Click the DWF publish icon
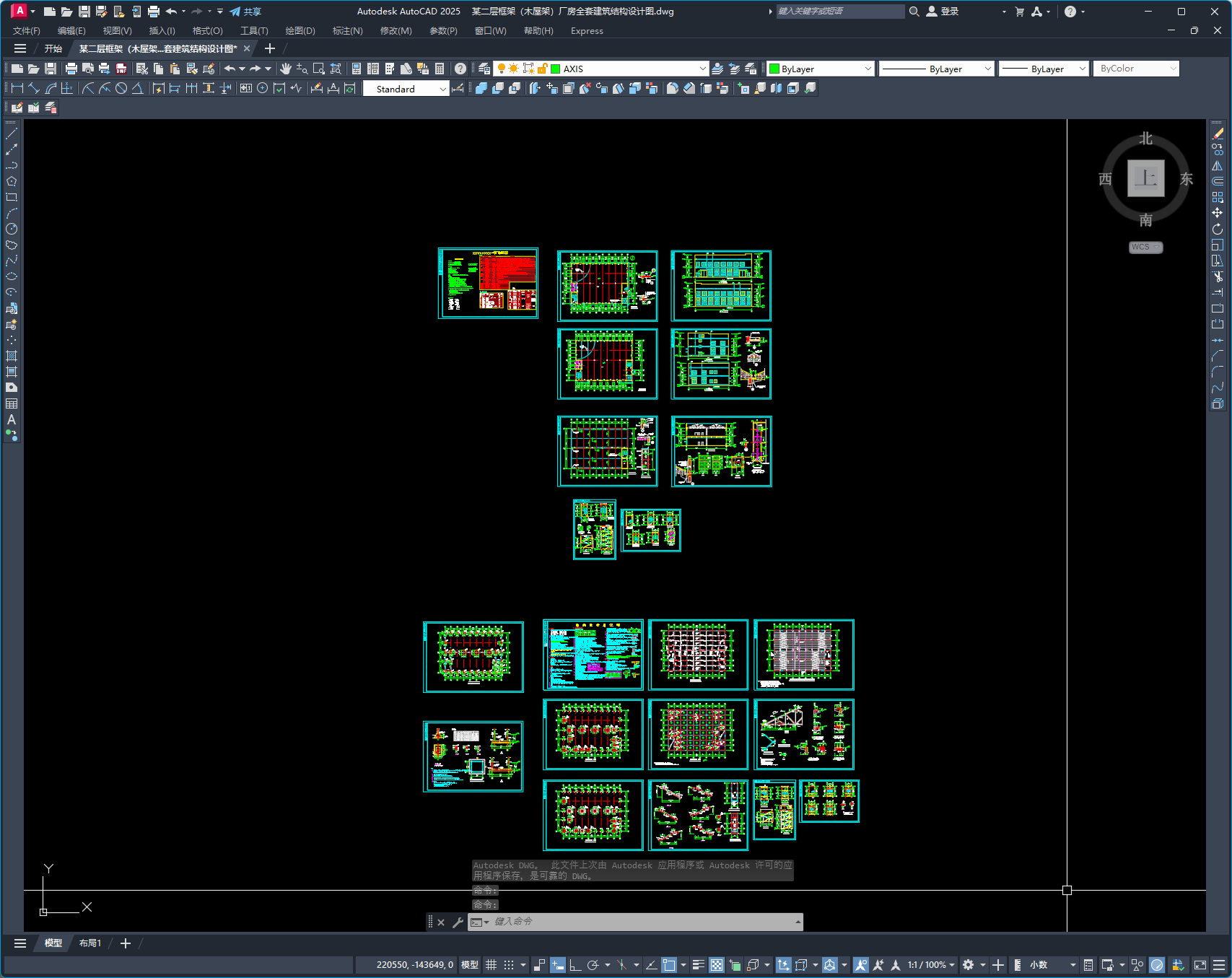Image resolution: width=1232 pixels, height=978 pixels. point(121,69)
